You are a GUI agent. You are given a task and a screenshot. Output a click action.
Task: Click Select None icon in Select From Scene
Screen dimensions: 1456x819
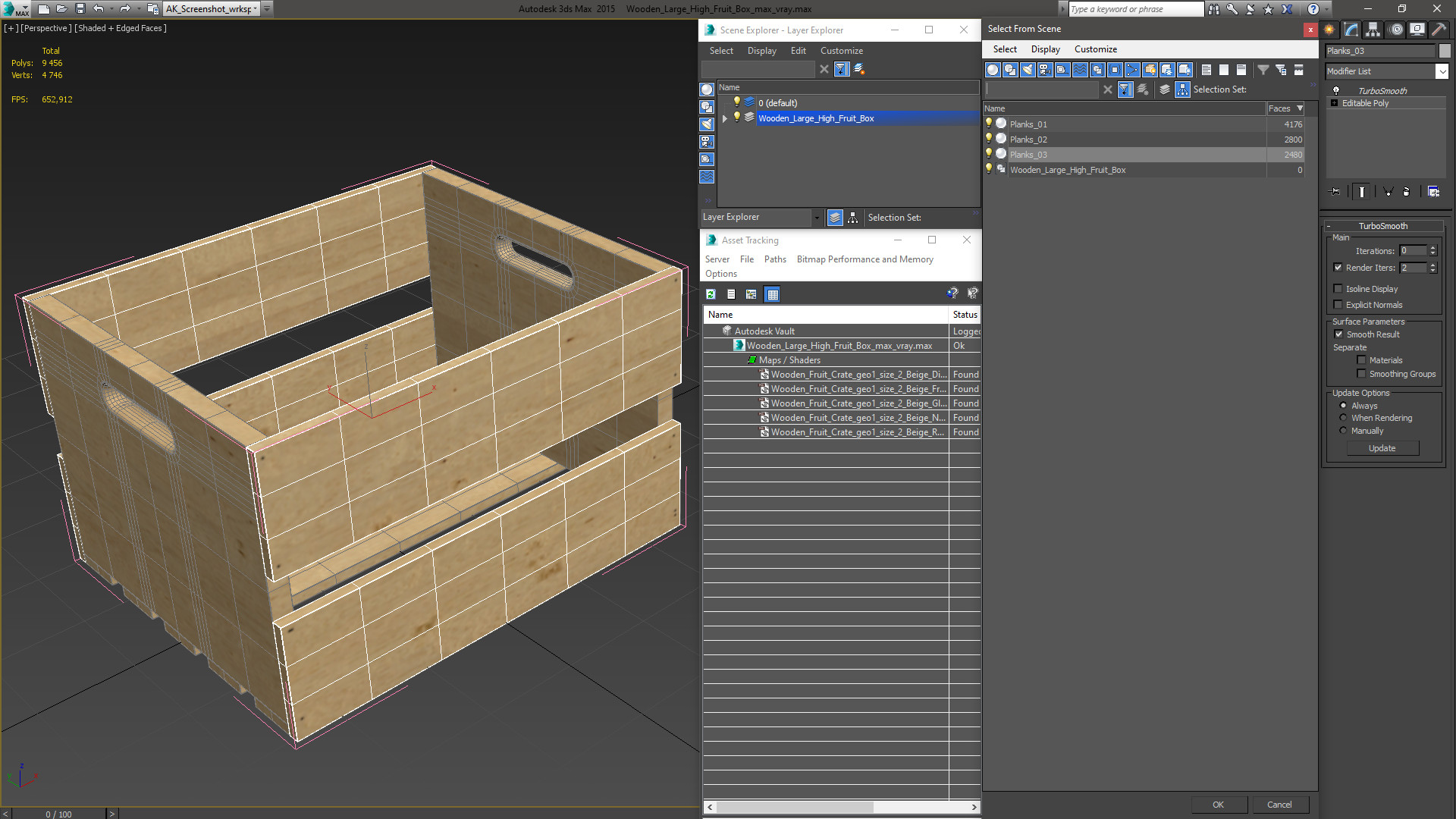pos(1224,70)
